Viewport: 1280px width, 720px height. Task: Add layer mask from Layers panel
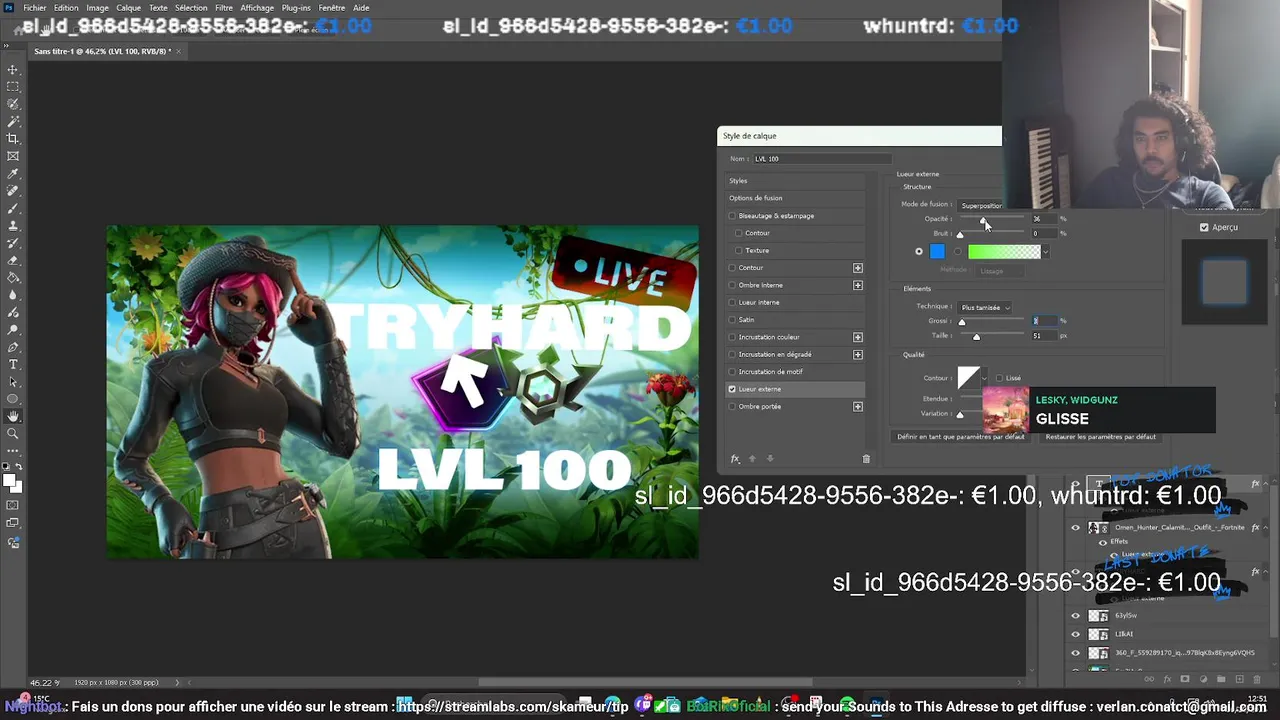pos(1185,679)
